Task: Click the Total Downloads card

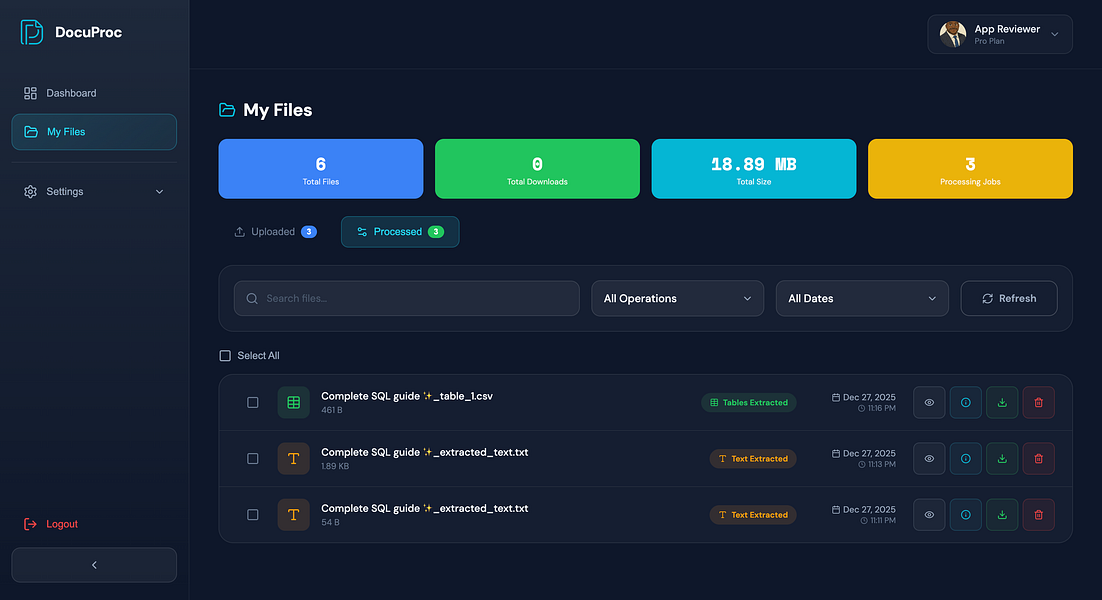Action: click(537, 169)
